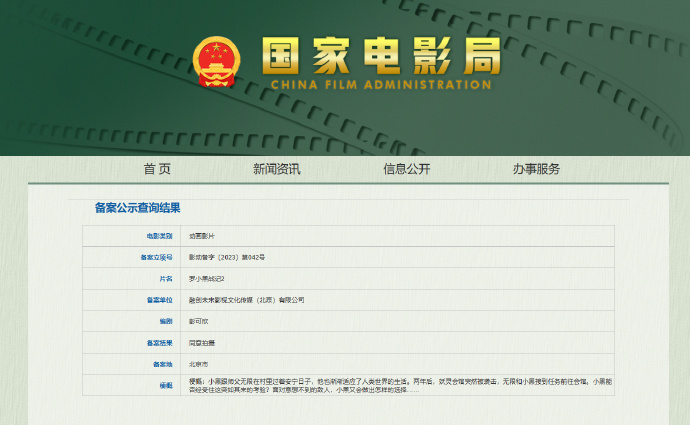Click the 国家电影局 banner title
This screenshot has width=690, height=425.
tap(382, 55)
